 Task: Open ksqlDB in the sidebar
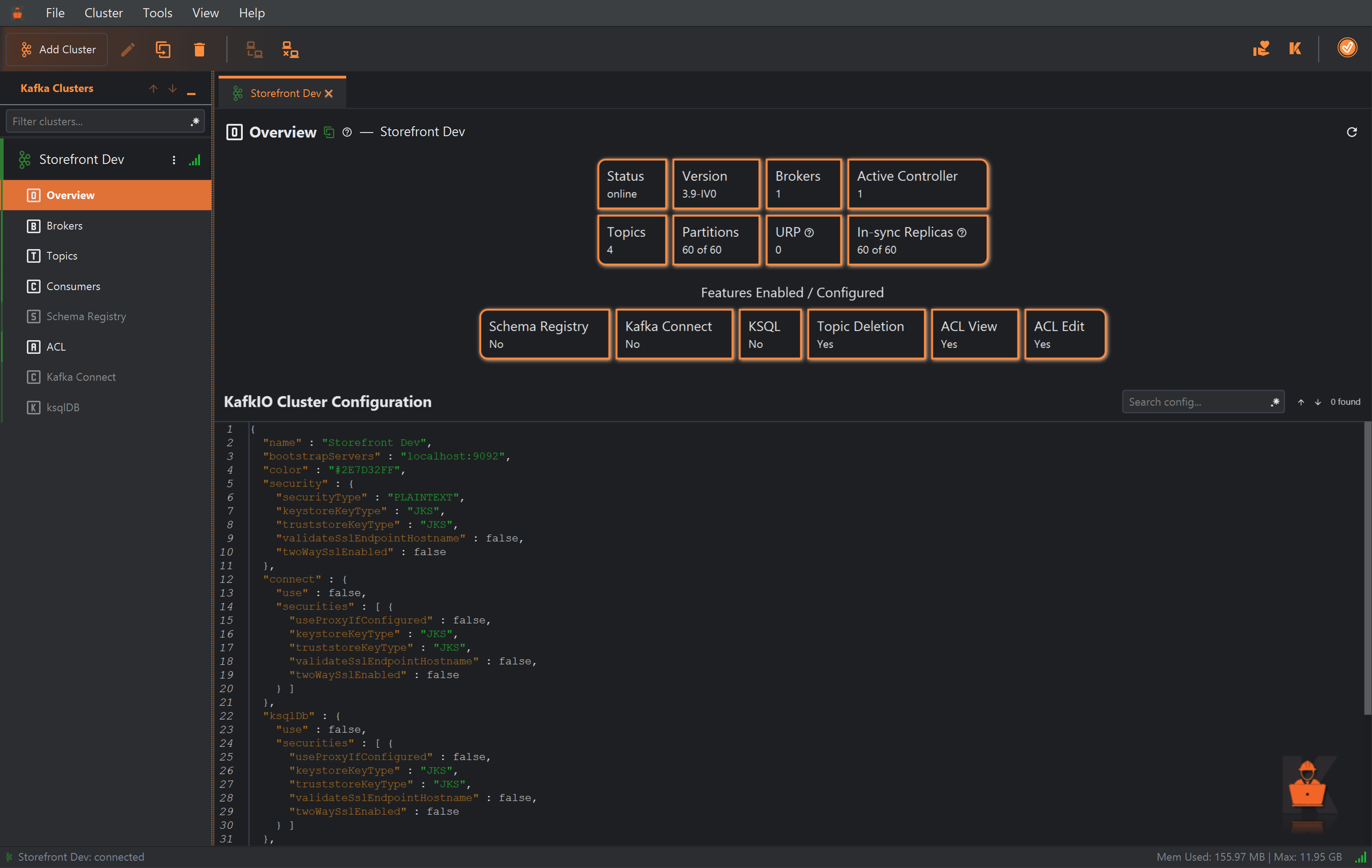coord(107,407)
